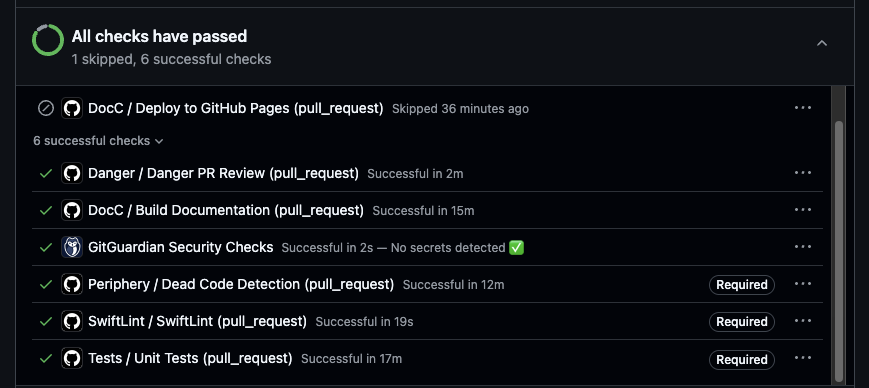The image size is (869, 388).
Task: Click the green progress ring status icon
Action: pos(48,40)
